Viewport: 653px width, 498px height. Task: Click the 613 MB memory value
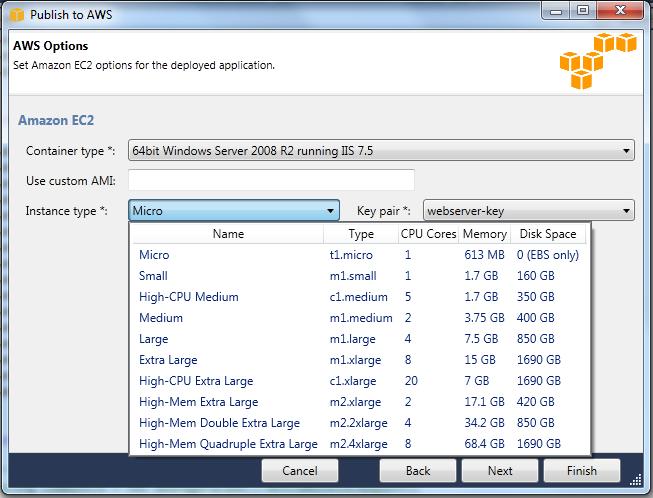pyautogui.click(x=484, y=255)
